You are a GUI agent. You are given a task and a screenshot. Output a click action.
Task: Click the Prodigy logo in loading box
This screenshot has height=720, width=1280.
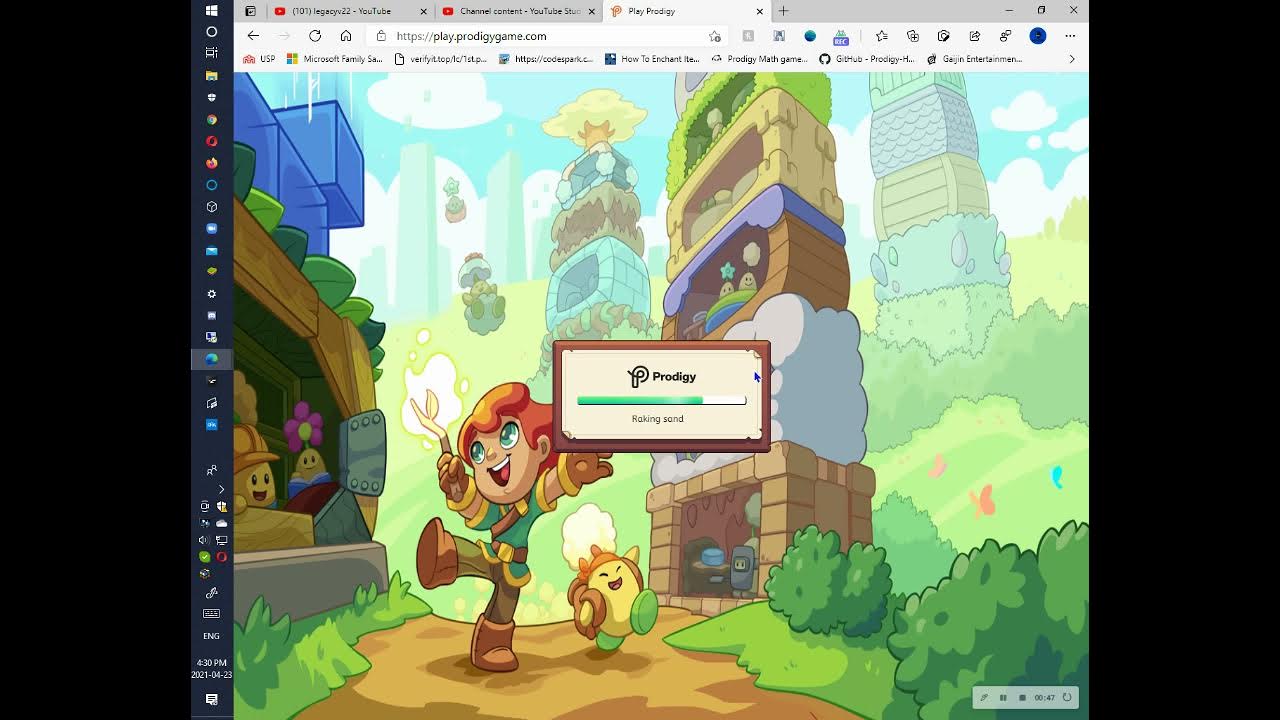pos(661,376)
